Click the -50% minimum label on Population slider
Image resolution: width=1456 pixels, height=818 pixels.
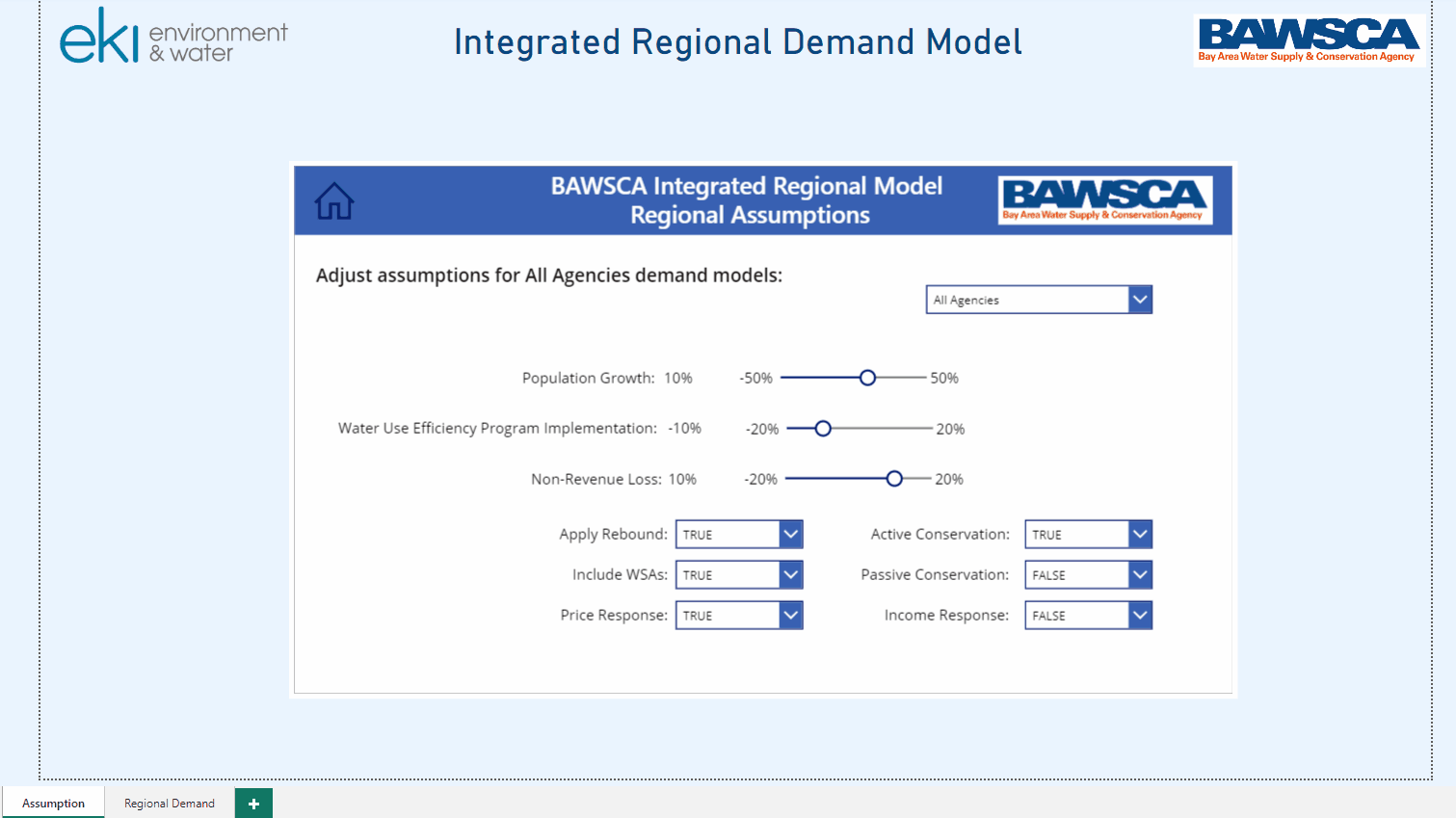[x=755, y=378]
